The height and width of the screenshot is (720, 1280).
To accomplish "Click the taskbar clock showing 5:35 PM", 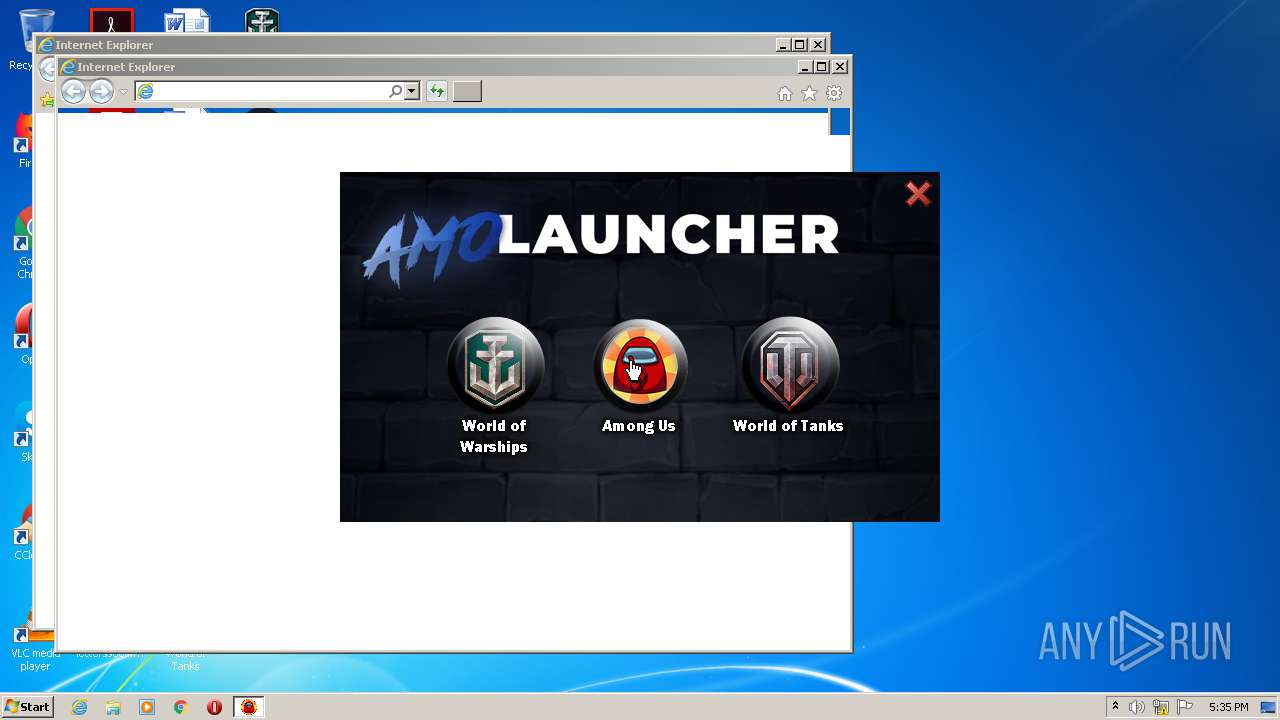I will click(1228, 707).
